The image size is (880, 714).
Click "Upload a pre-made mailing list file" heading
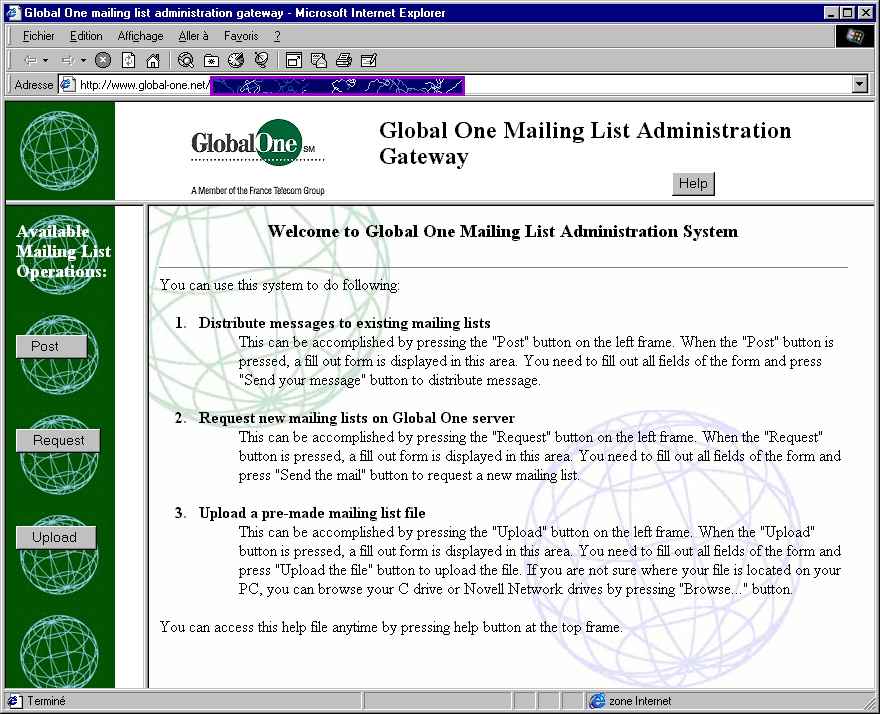(311, 512)
